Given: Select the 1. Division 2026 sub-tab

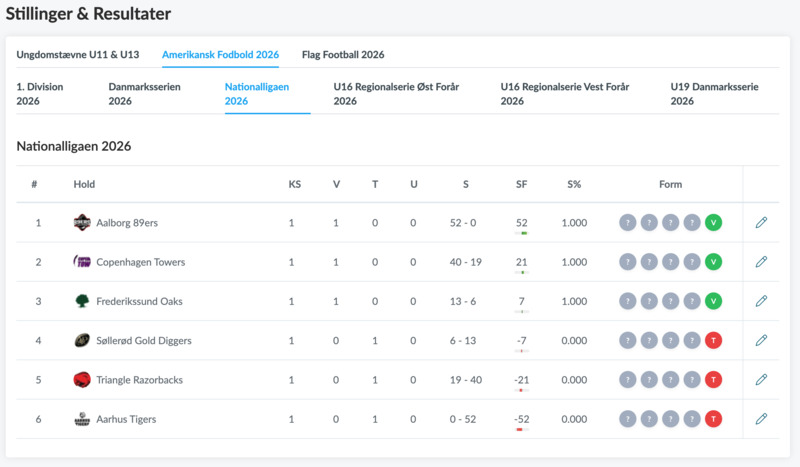Looking at the screenshot, I should 40,94.
